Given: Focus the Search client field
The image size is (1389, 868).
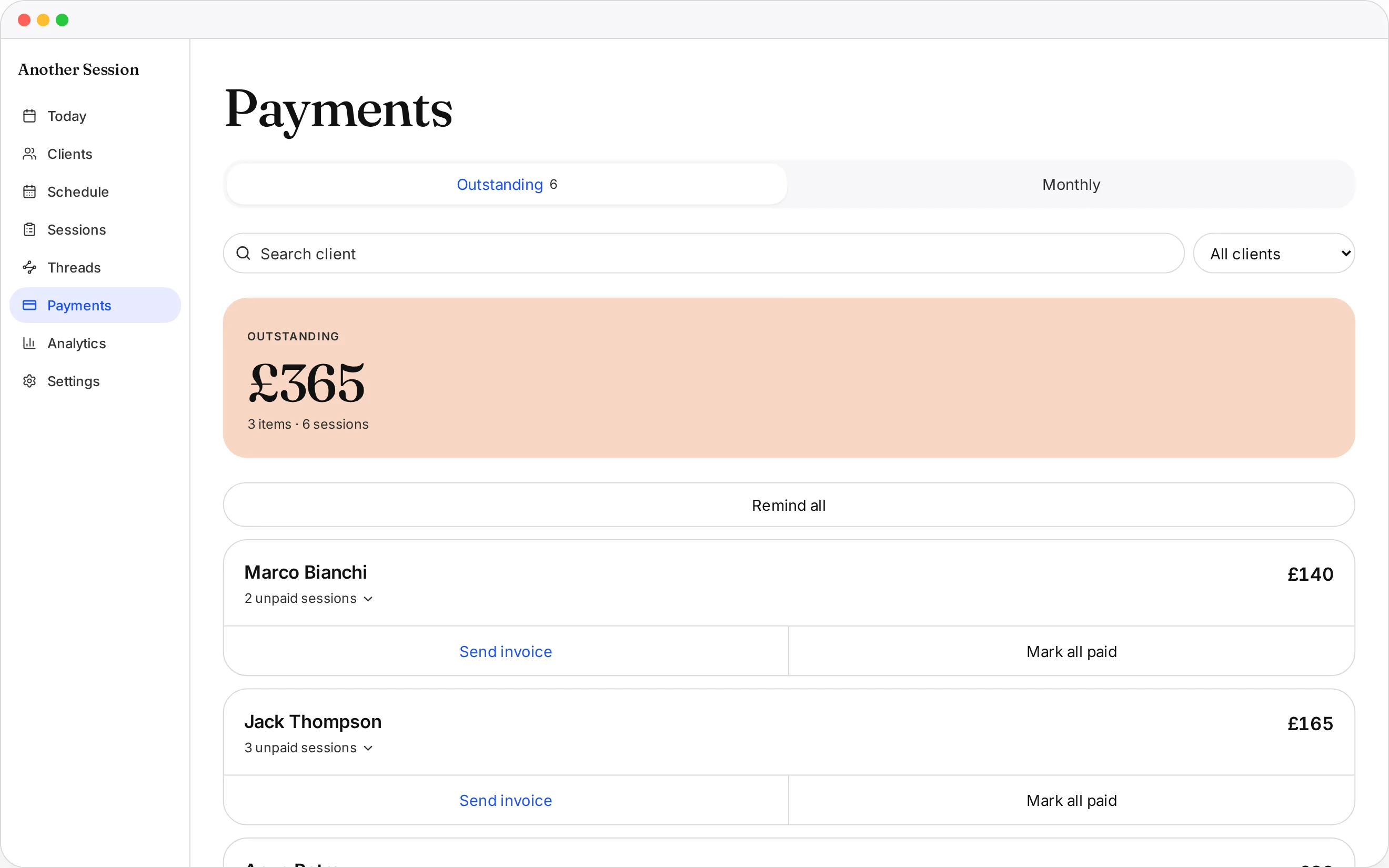Looking at the screenshot, I should point(703,253).
